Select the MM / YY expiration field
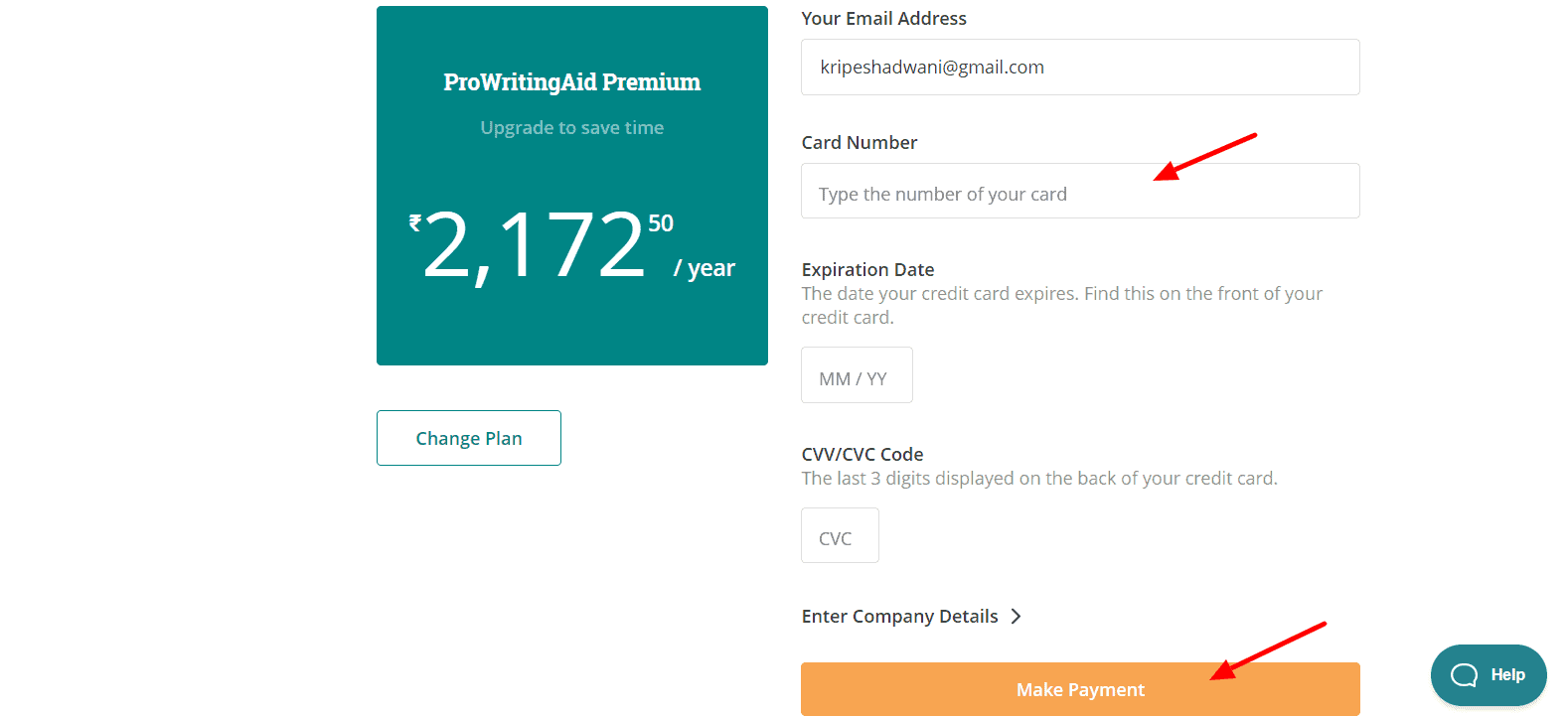 coord(857,375)
